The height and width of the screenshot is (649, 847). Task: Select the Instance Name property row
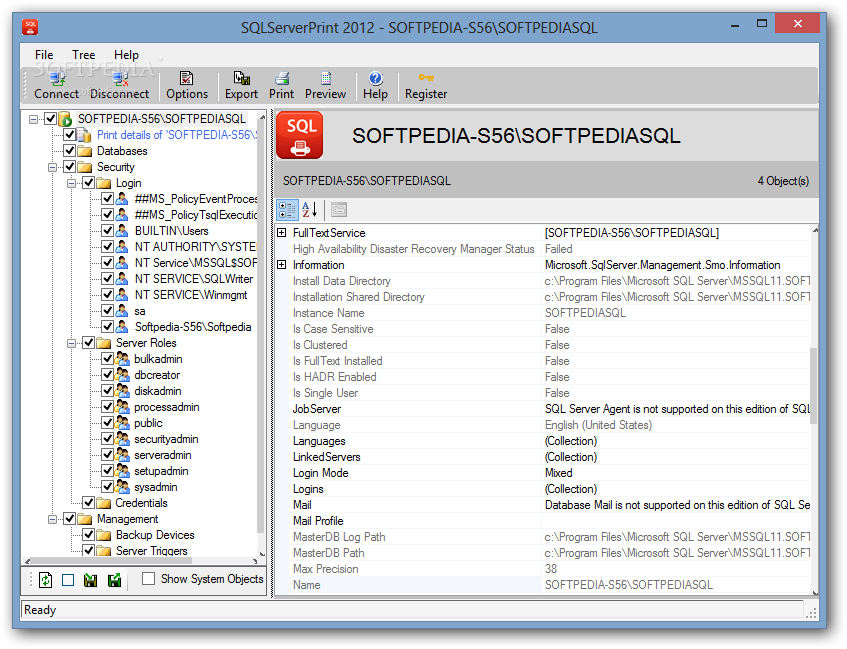point(543,313)
